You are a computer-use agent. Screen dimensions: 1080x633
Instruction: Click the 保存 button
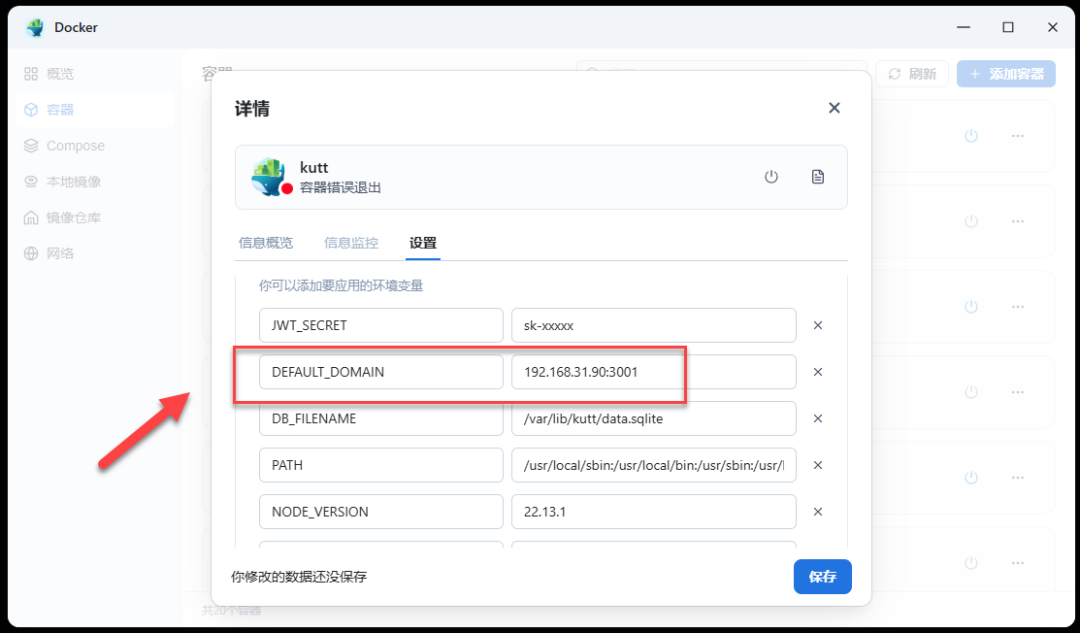point(822,577)
